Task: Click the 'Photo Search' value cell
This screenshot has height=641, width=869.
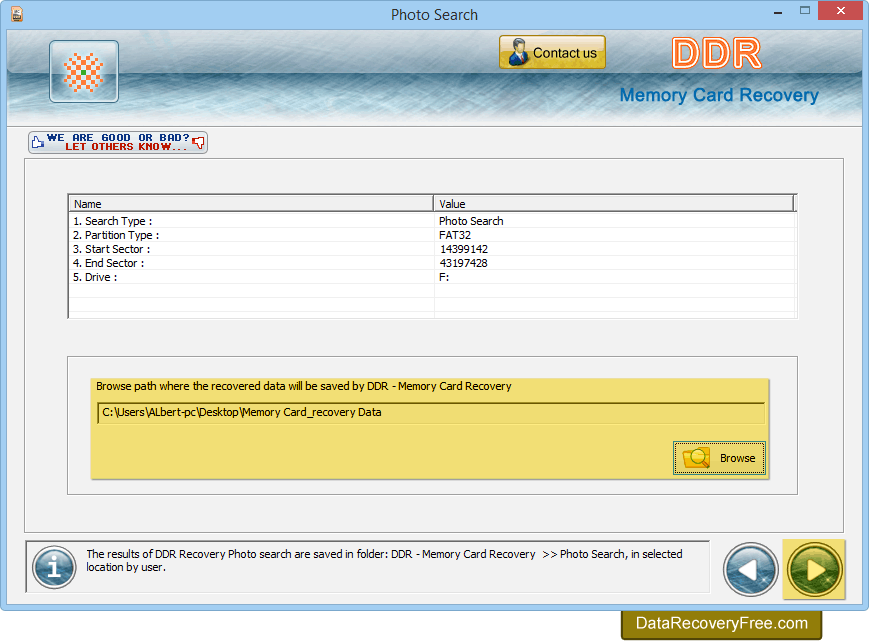Action: (x=471, y=221)
